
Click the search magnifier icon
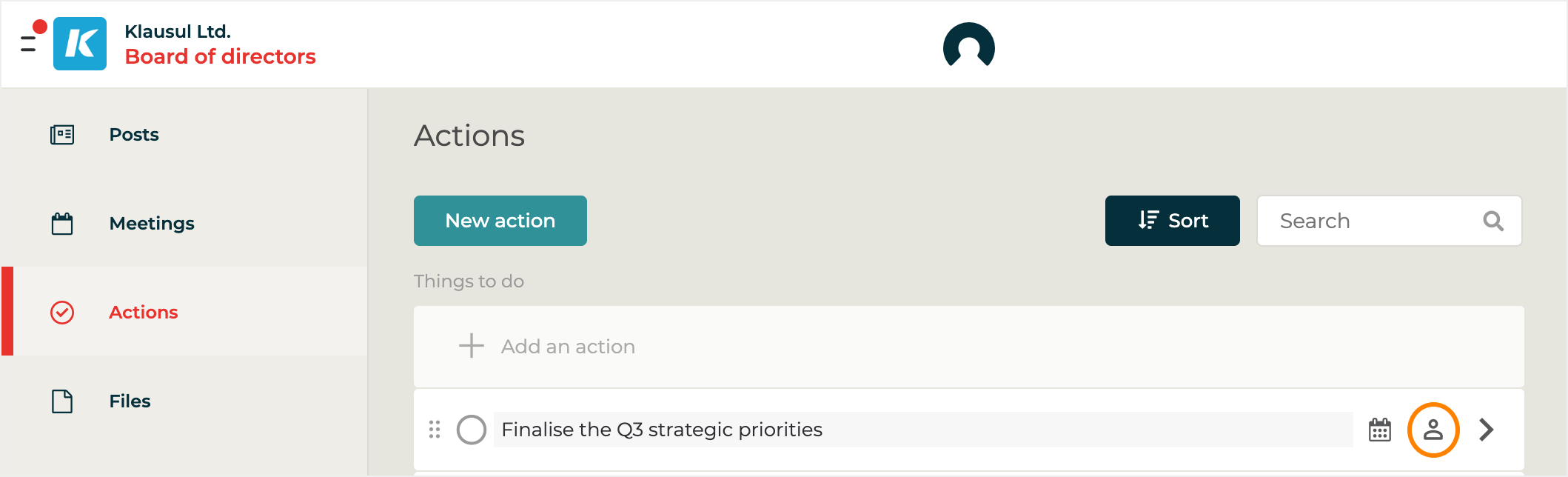tap(1493, 221)
